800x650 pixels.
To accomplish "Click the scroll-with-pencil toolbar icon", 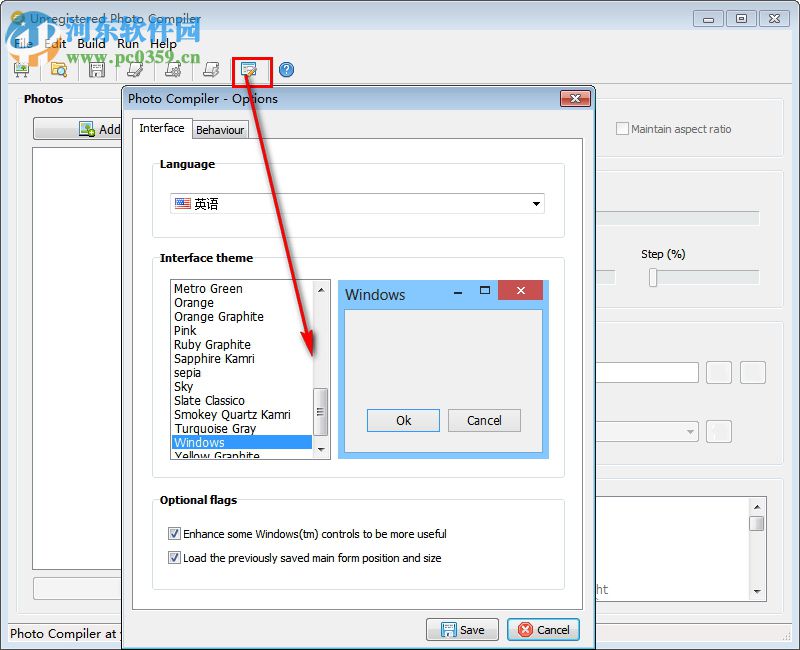I will pyautogui.click(x=135, y=69).
